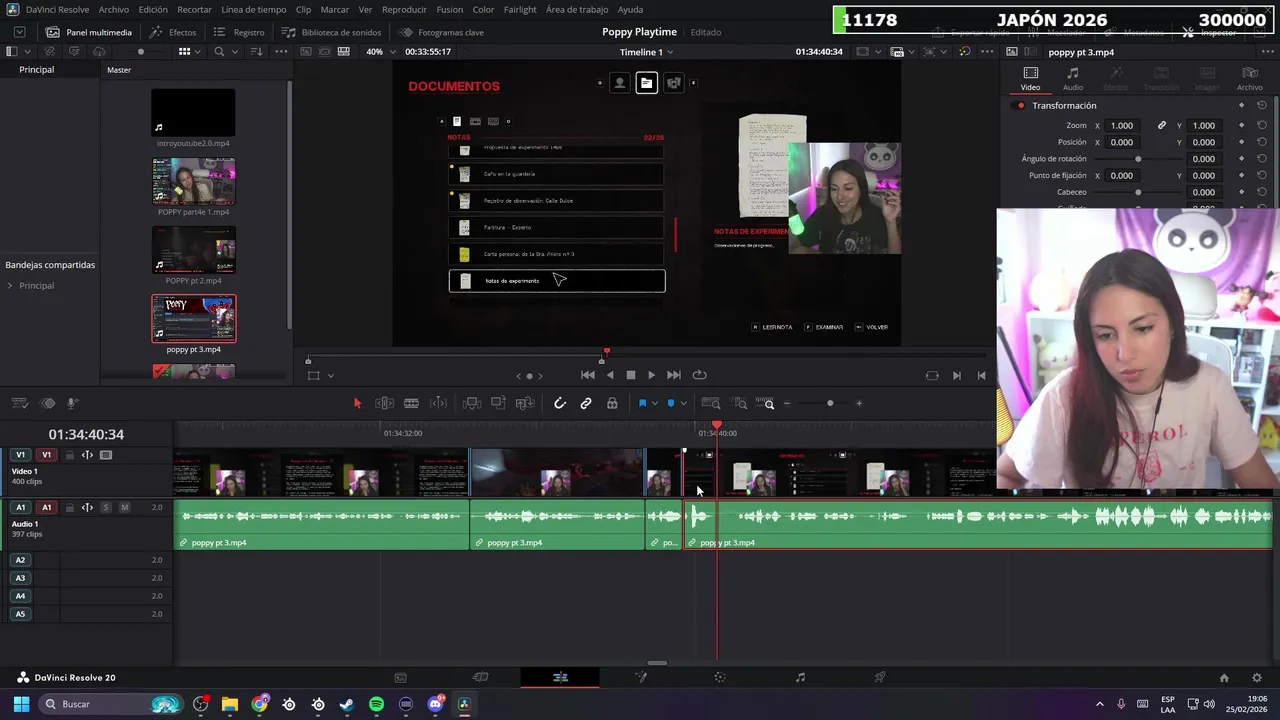Solo Audio 1 track with S button

coord(106,507)
